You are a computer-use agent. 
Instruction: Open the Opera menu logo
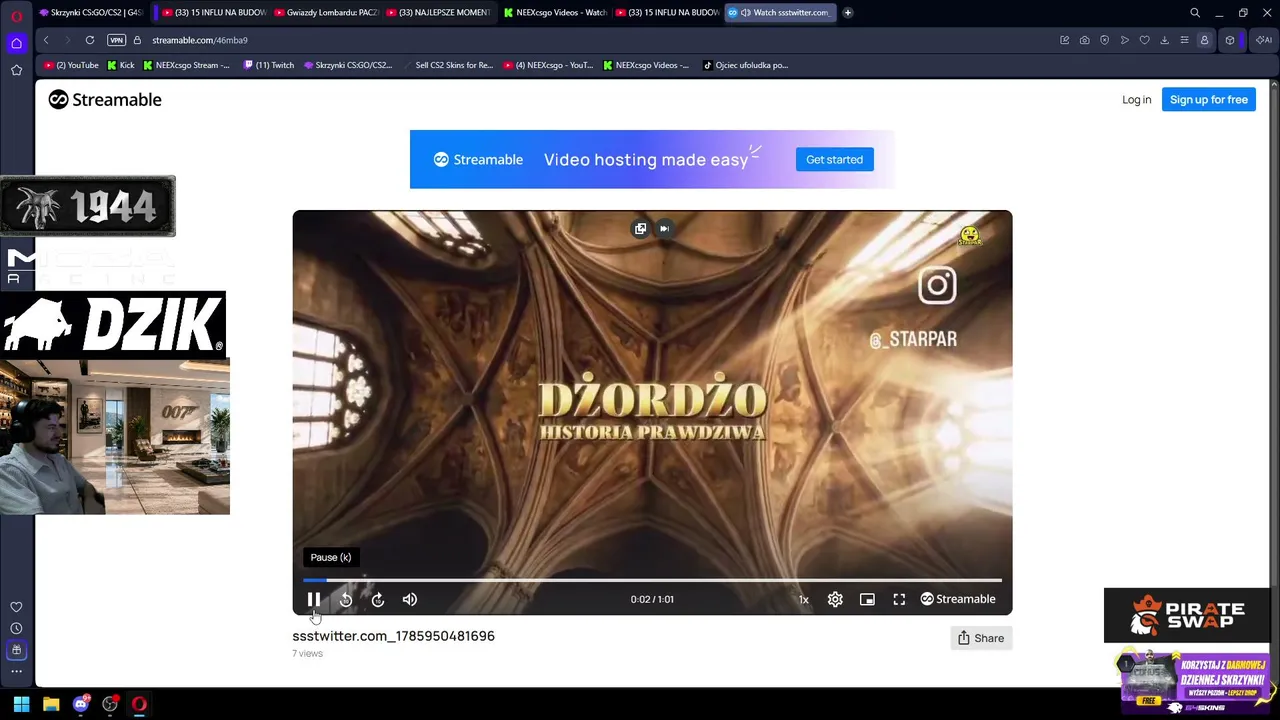pyautogui.click(x=16, y=15)
